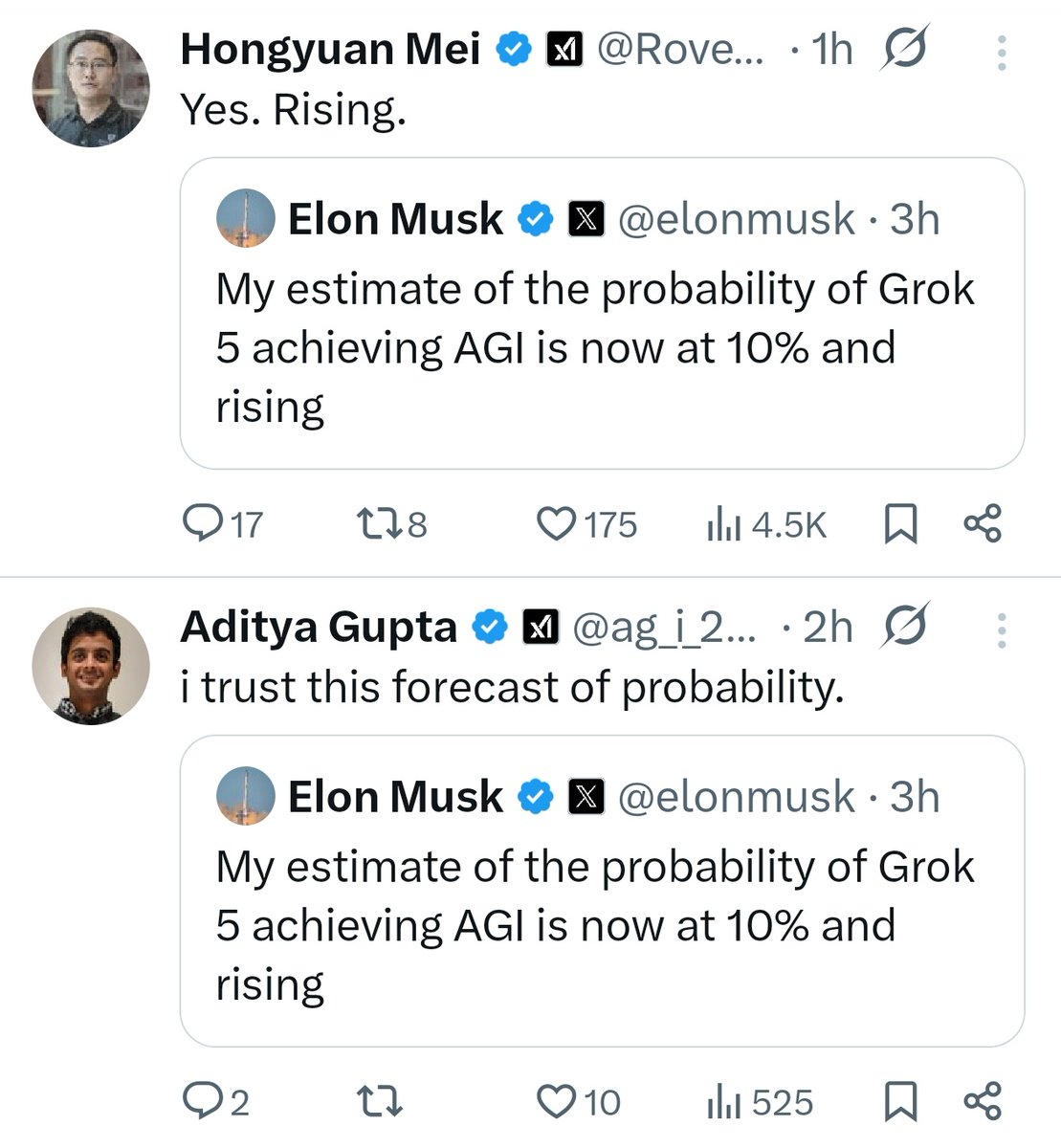1061x1148 pixels.
Task: Reply to Aditya Gupta's post
Action: tap(202, 1101)
